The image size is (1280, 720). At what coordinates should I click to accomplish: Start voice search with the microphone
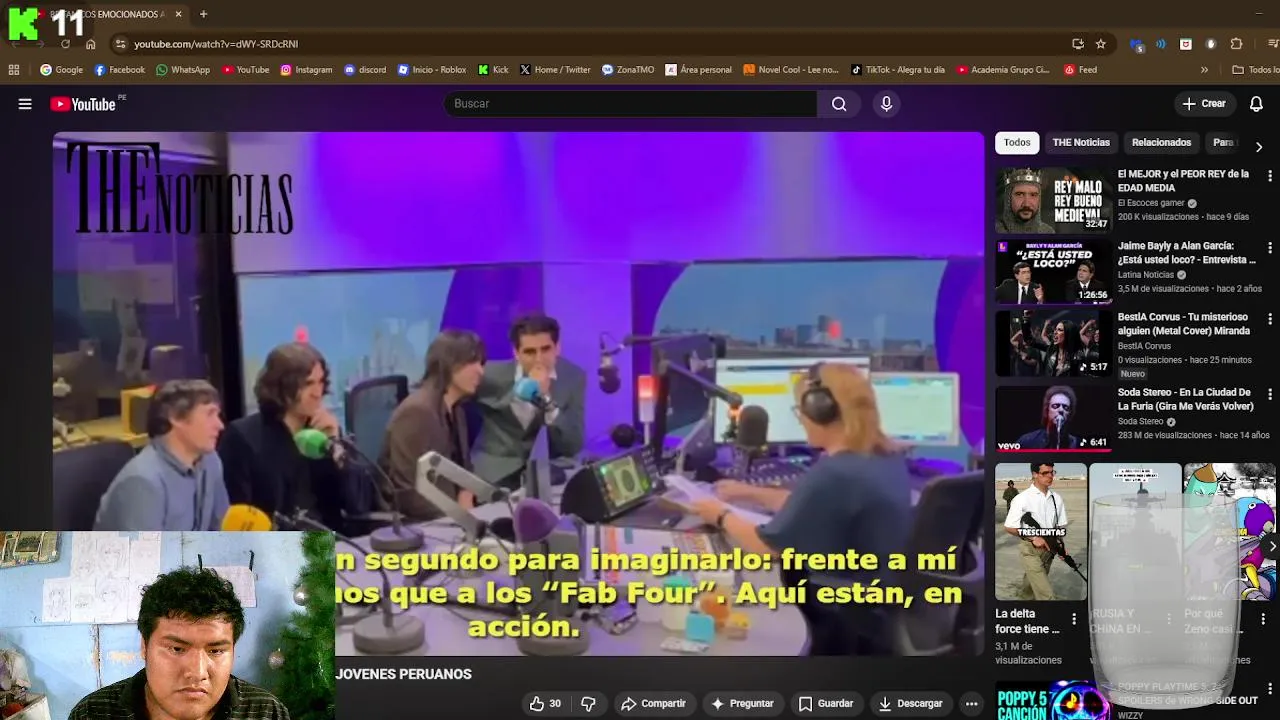point(886,104)
